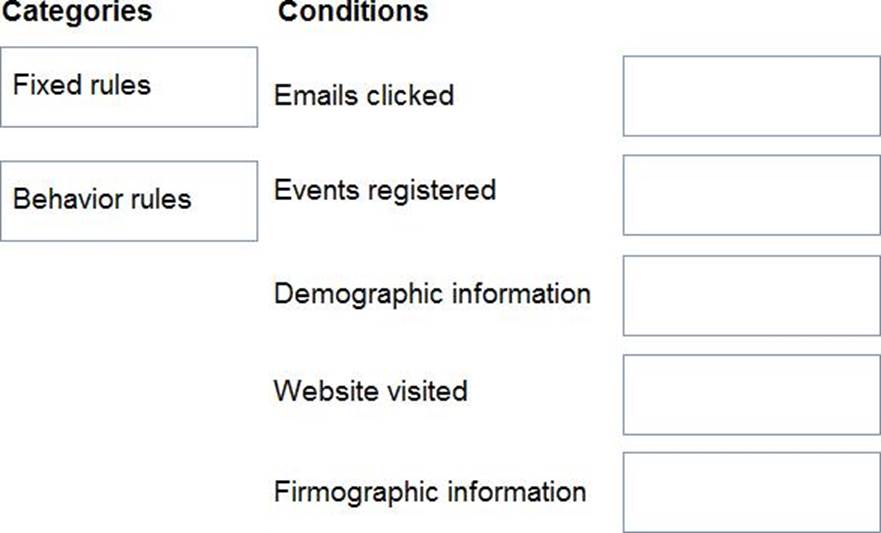Click the Website visited condition label

(370, 389)
